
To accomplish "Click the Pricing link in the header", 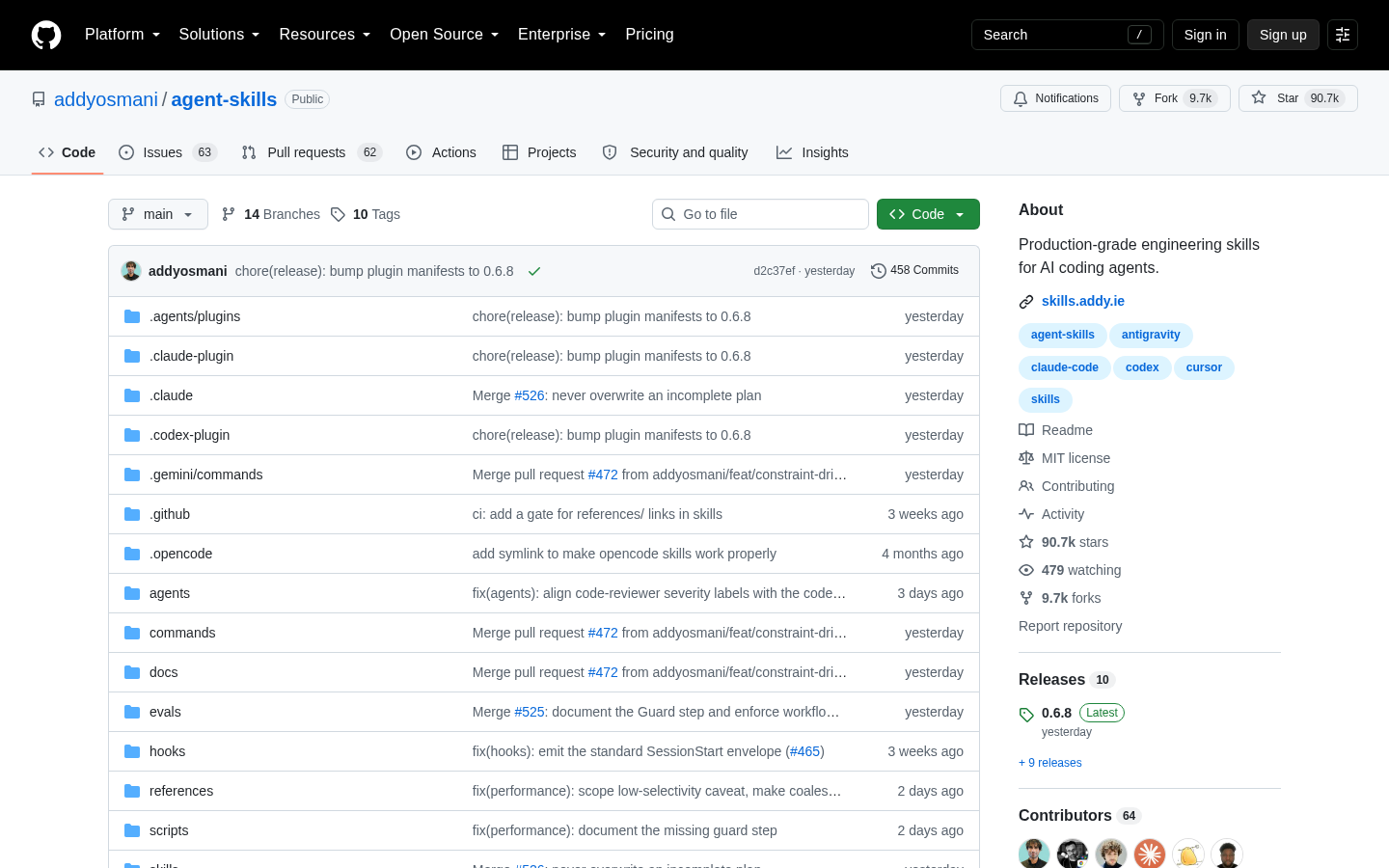I will click(x=649, y=35).
